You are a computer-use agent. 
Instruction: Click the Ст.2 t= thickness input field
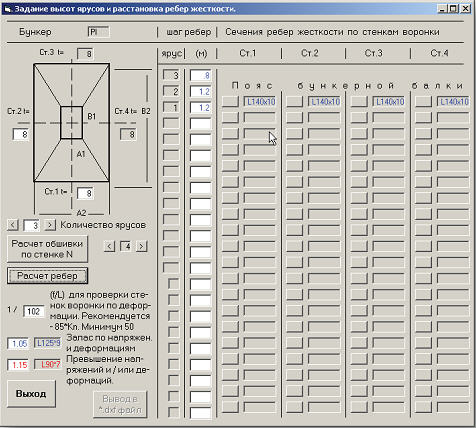[21, 134]
